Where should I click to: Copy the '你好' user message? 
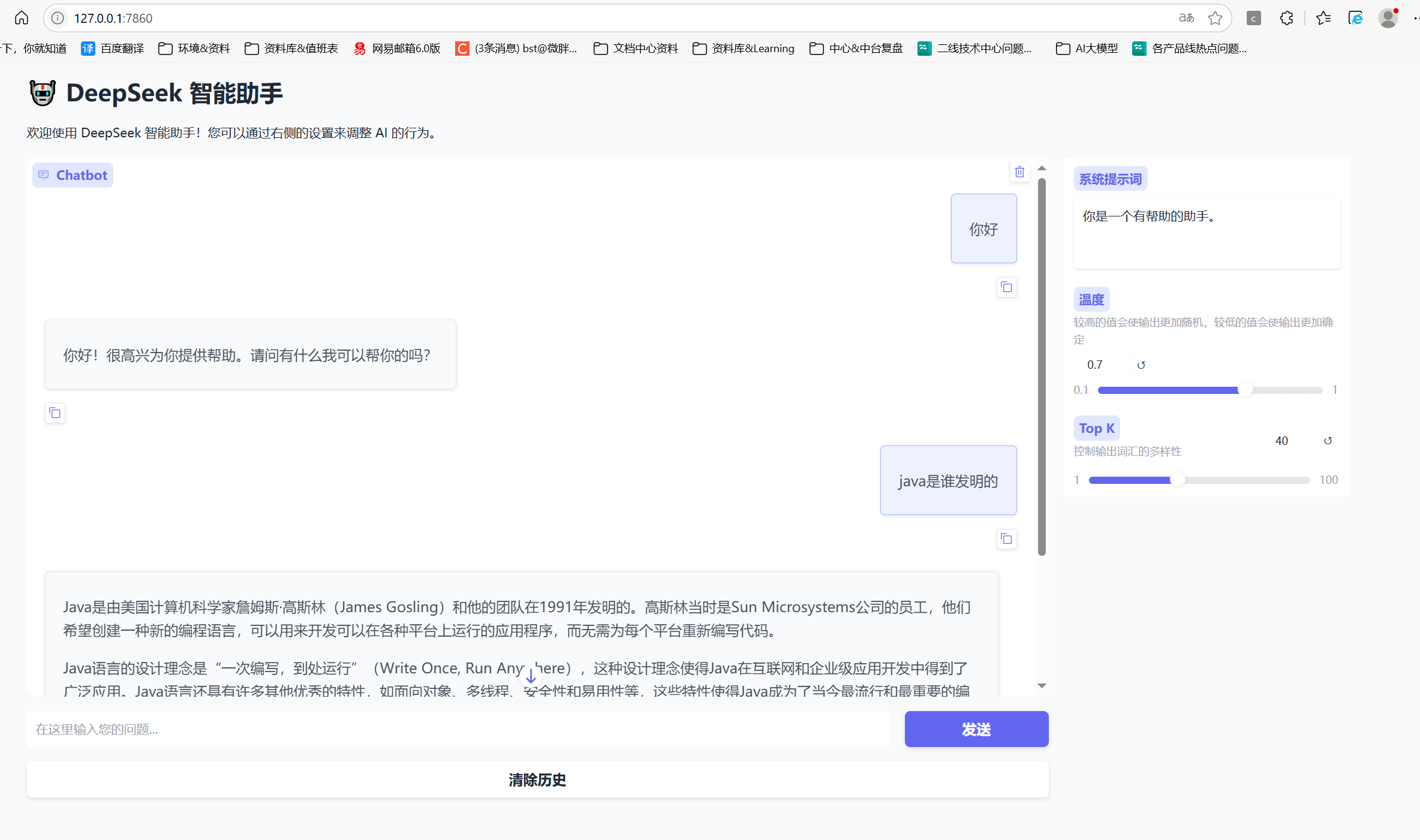pyautogui.click(x=1006, y=287)
